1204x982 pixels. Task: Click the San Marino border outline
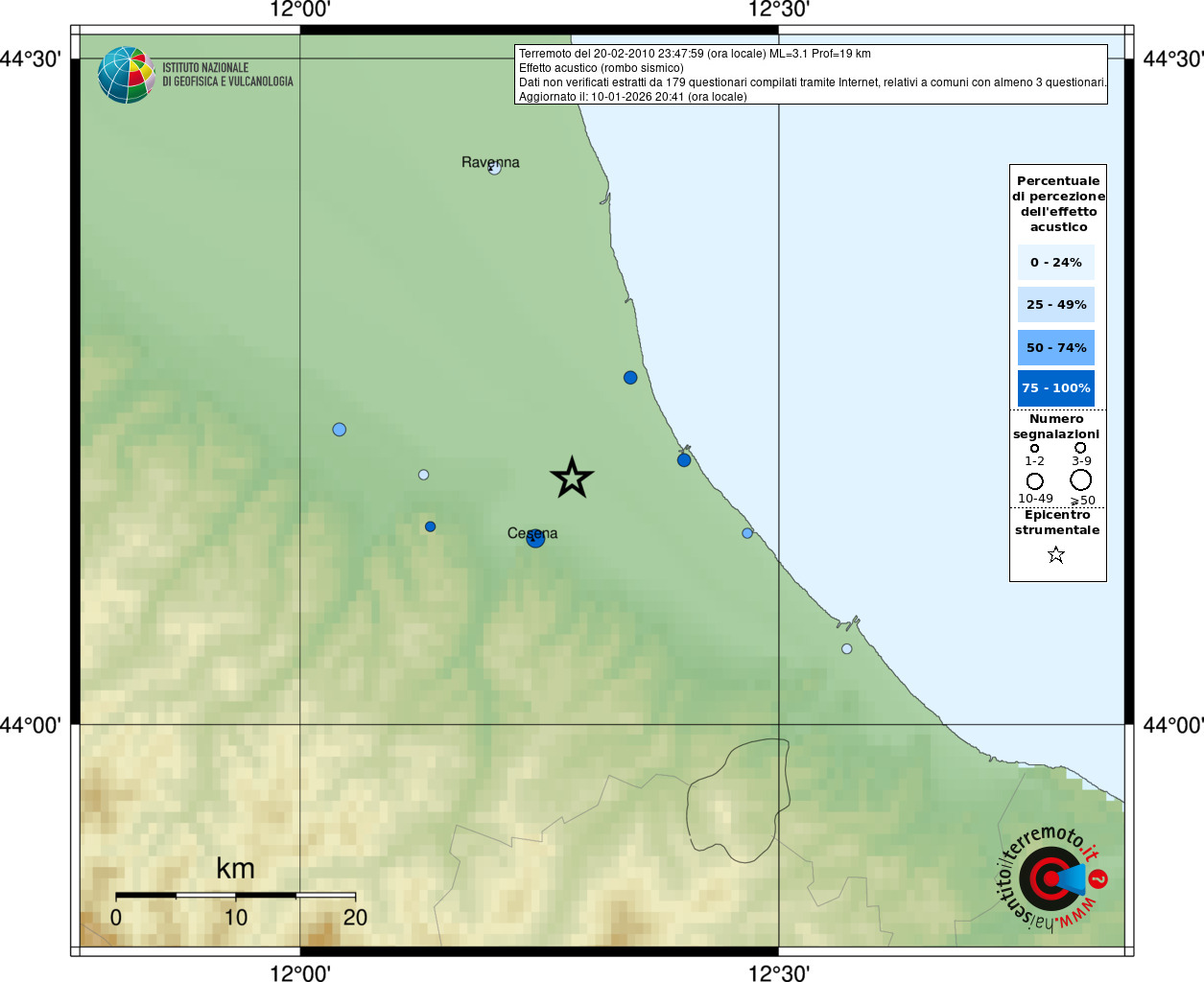736,801
